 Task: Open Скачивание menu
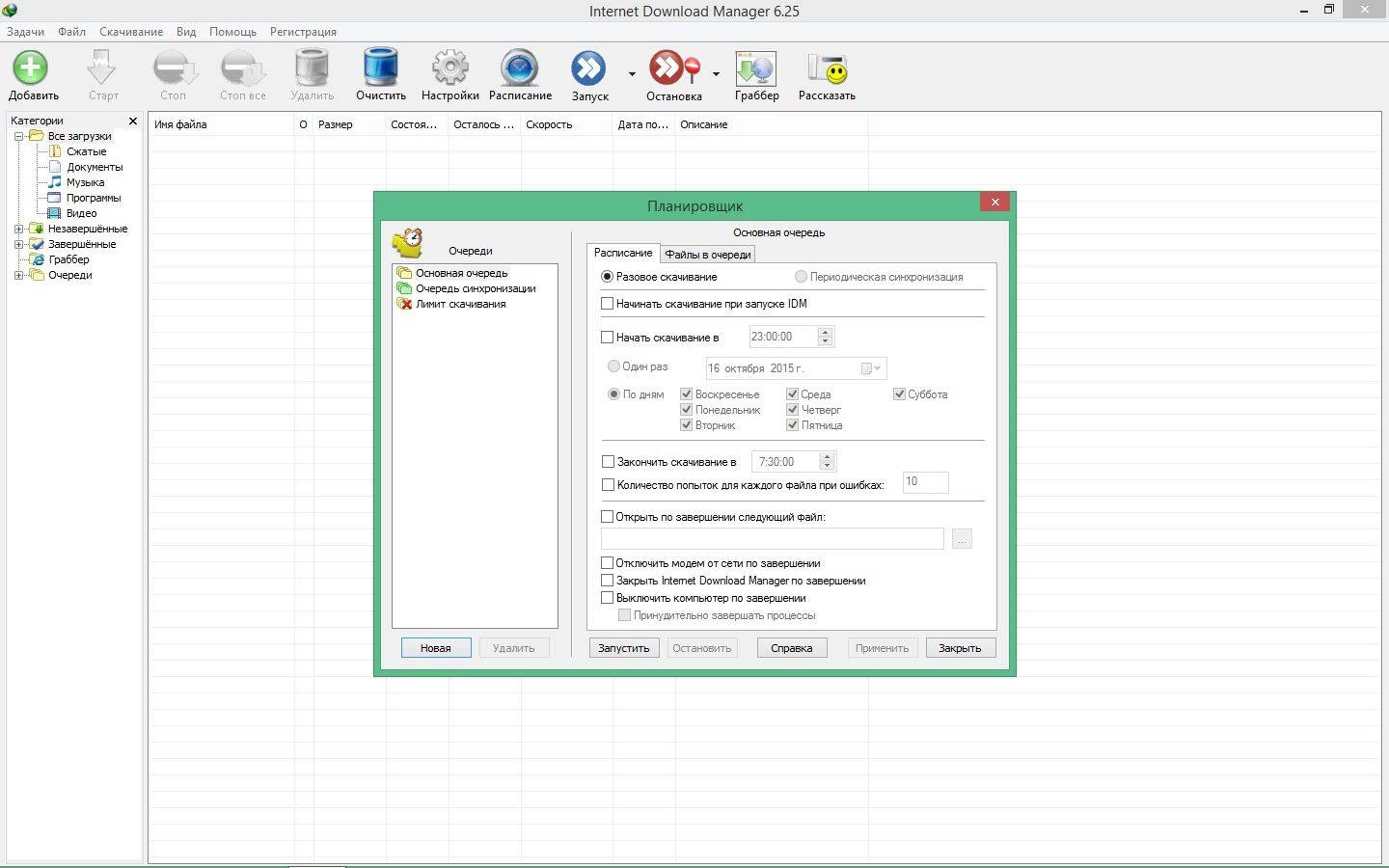(x=131, y=32)
